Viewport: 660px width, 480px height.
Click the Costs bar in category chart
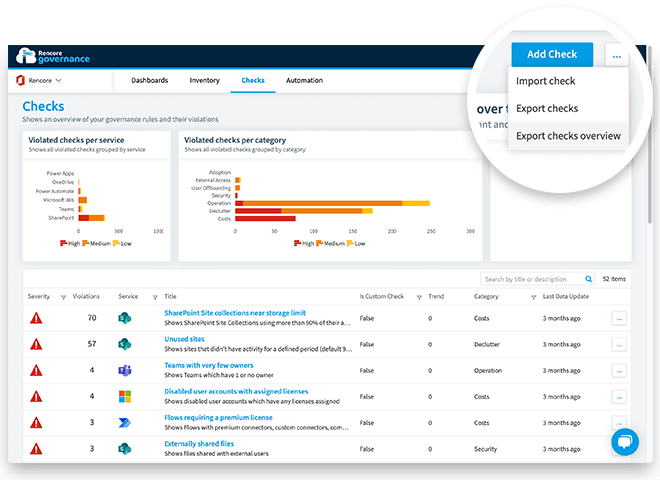tap(265, 219)
